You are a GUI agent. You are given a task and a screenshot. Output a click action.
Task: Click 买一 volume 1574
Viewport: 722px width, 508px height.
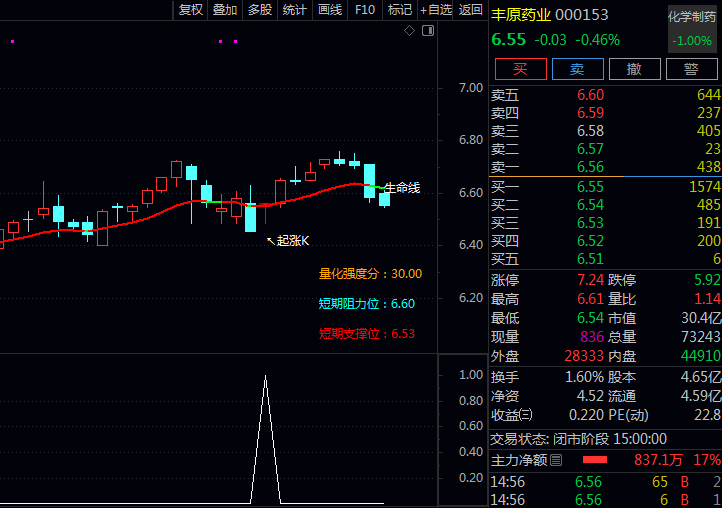(705, 187)
